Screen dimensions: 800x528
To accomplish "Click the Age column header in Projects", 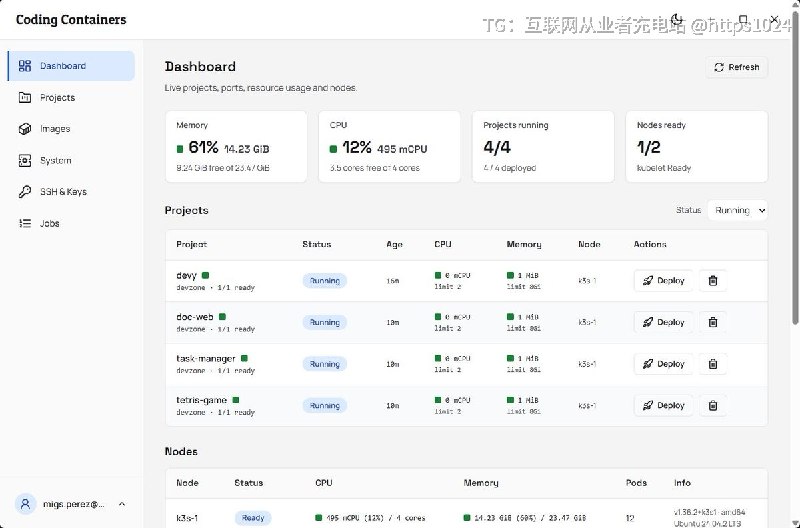I will [394, 244].
